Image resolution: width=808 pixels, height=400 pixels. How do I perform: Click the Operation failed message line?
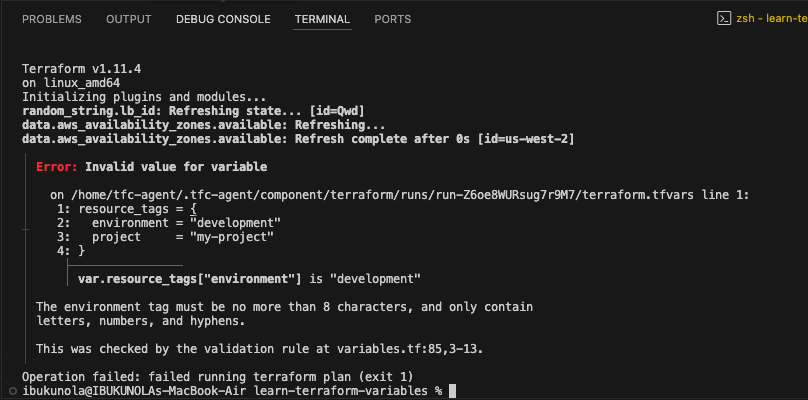point(218,376)
